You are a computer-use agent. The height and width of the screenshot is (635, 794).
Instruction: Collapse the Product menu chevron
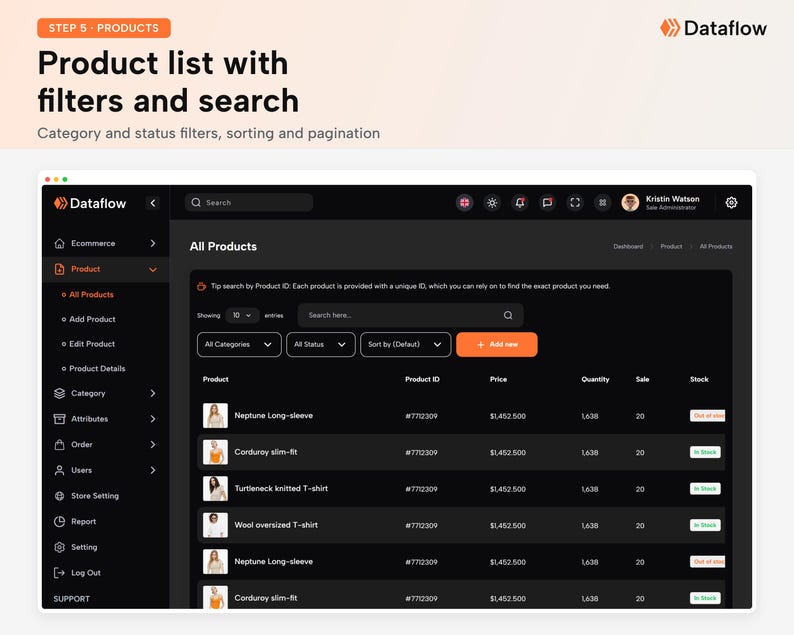tap(153, 269)
